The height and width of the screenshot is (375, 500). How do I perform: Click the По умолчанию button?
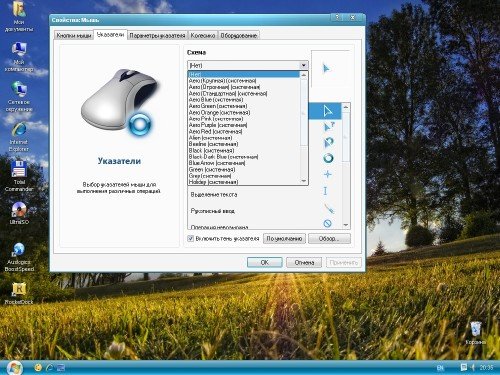(284, 239)
